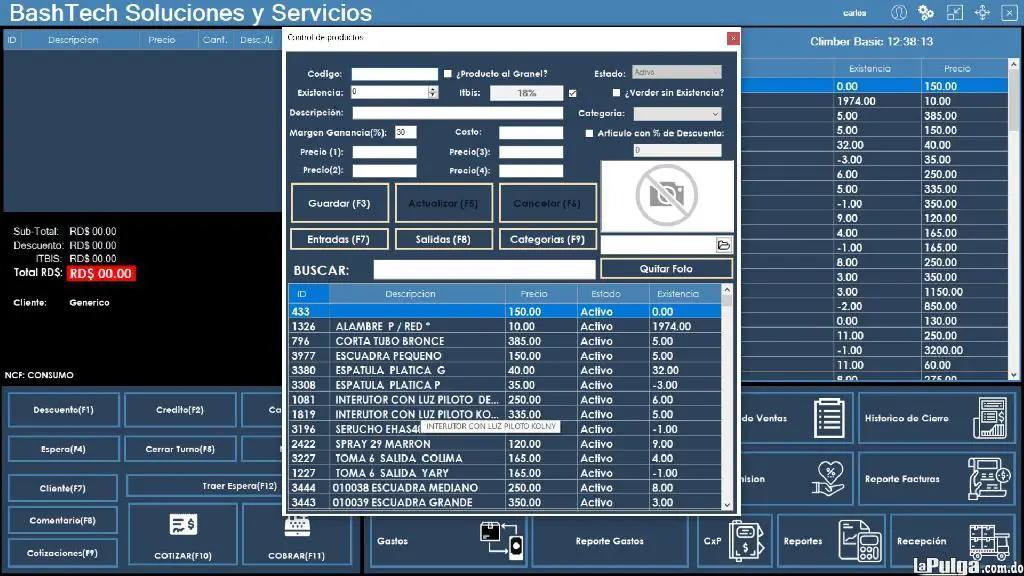The height and width of the screenshot is (576, 1024).
Task: Sort dialog table by Descripcion header
Action: point(417,294)
